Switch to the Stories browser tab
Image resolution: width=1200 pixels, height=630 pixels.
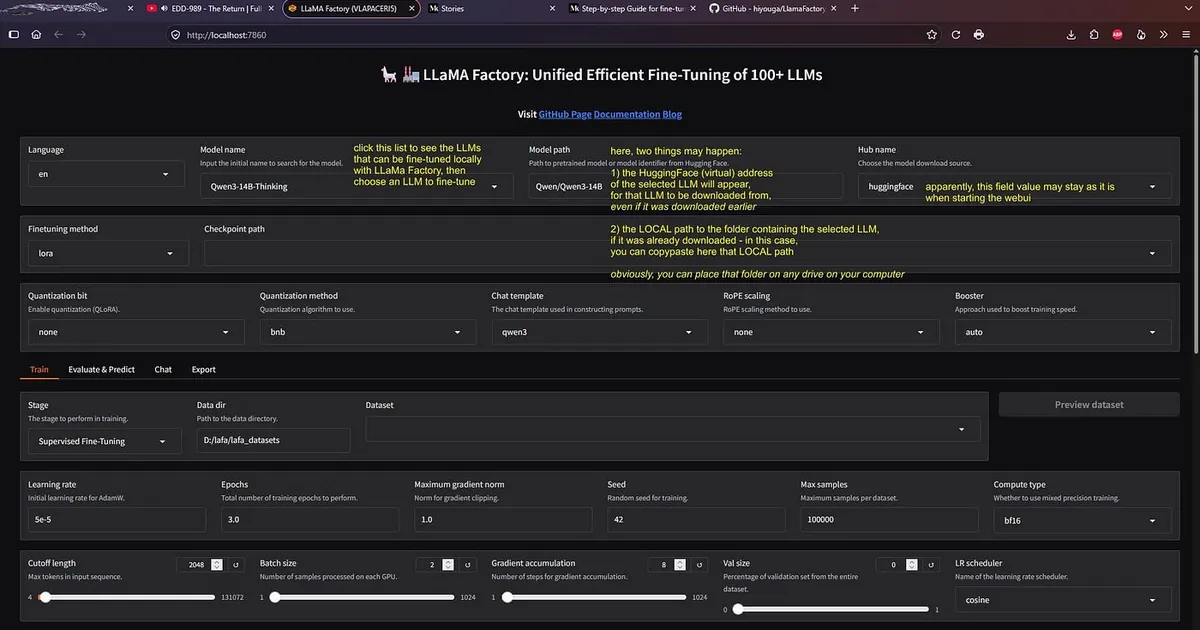pyautogui.click(x=490, y=8)
